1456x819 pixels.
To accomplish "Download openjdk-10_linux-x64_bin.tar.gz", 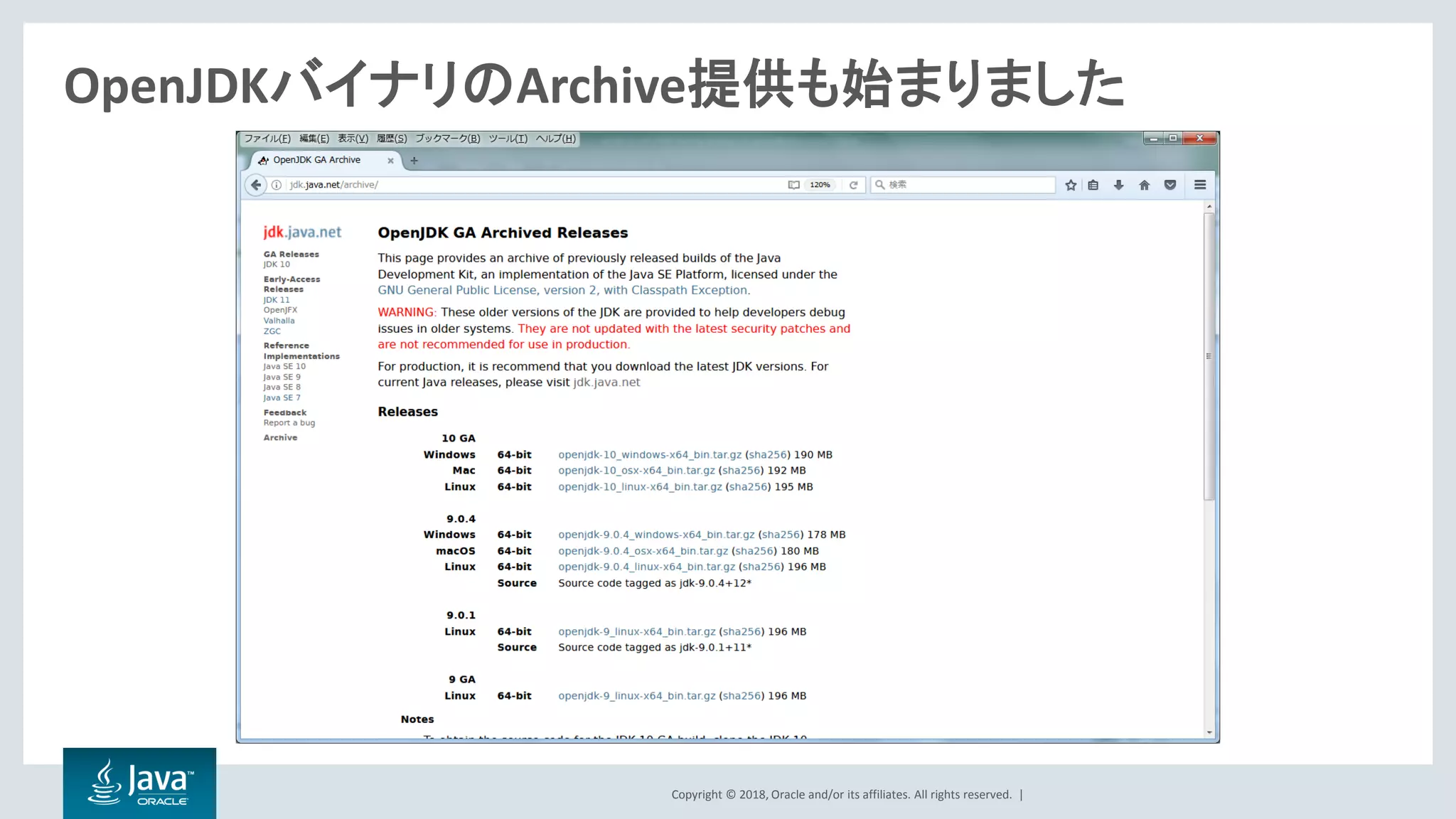I will pyautogui.click(x=640, y=487).
